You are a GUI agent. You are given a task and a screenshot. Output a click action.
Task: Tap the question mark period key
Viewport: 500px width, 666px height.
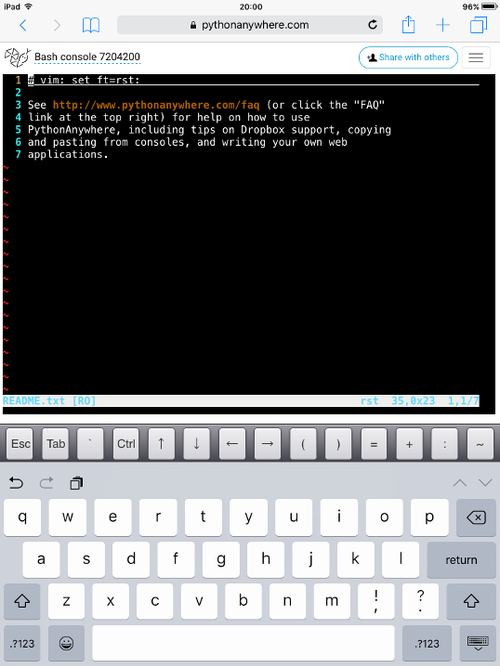pos(421,601)
